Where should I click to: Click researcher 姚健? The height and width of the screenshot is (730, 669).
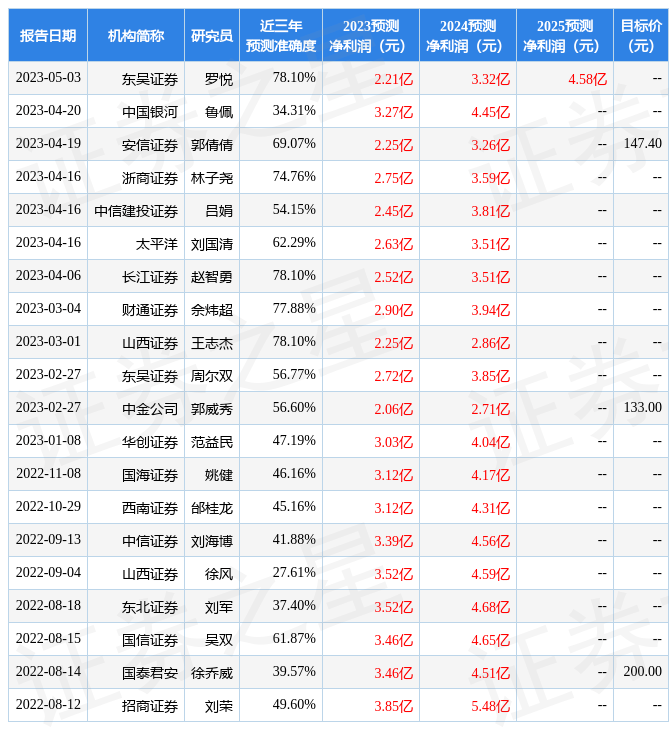coord(219,476)
